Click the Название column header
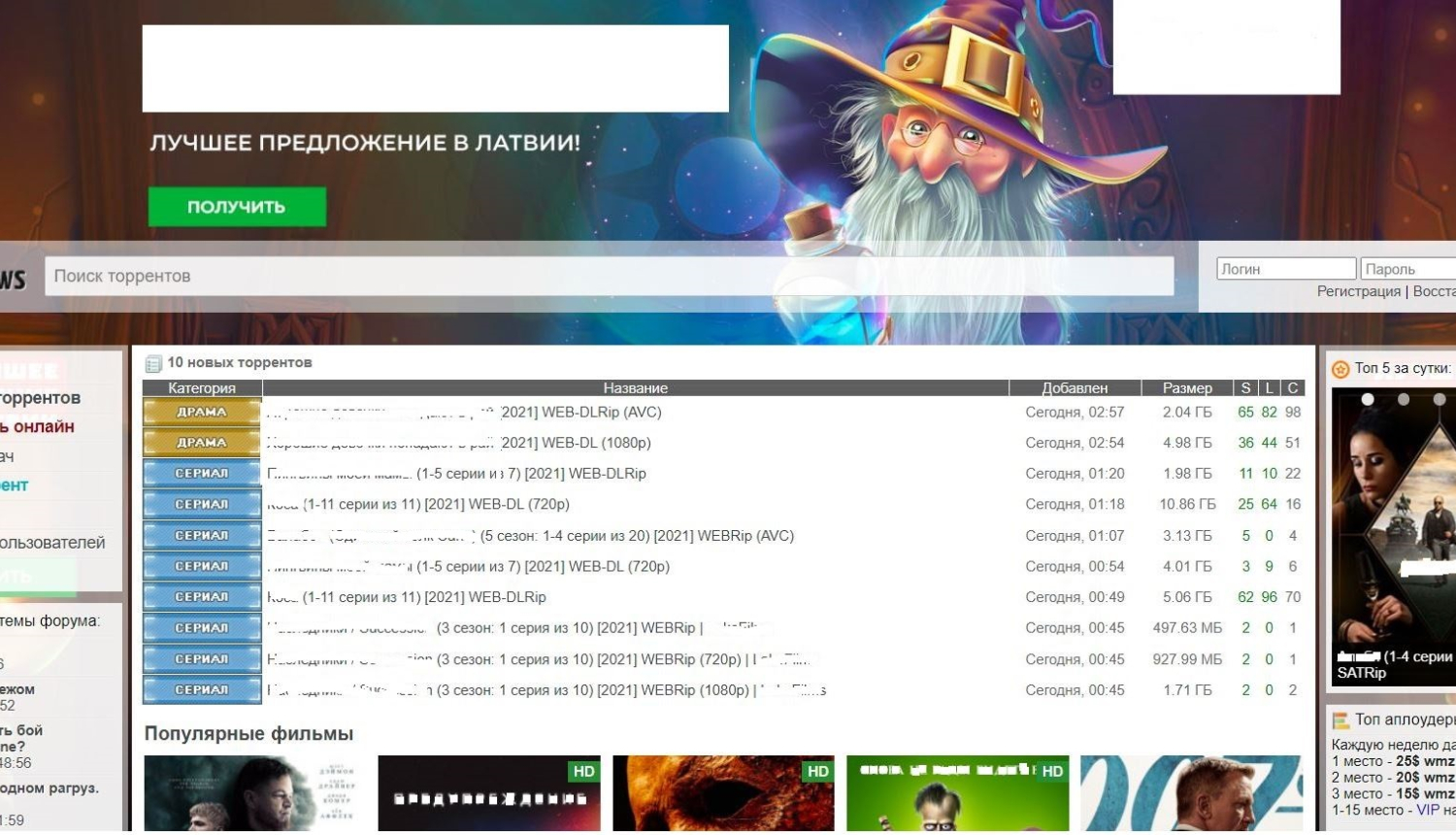Image resolution: width=1456 pixels, height=835 pixels. 635,388
